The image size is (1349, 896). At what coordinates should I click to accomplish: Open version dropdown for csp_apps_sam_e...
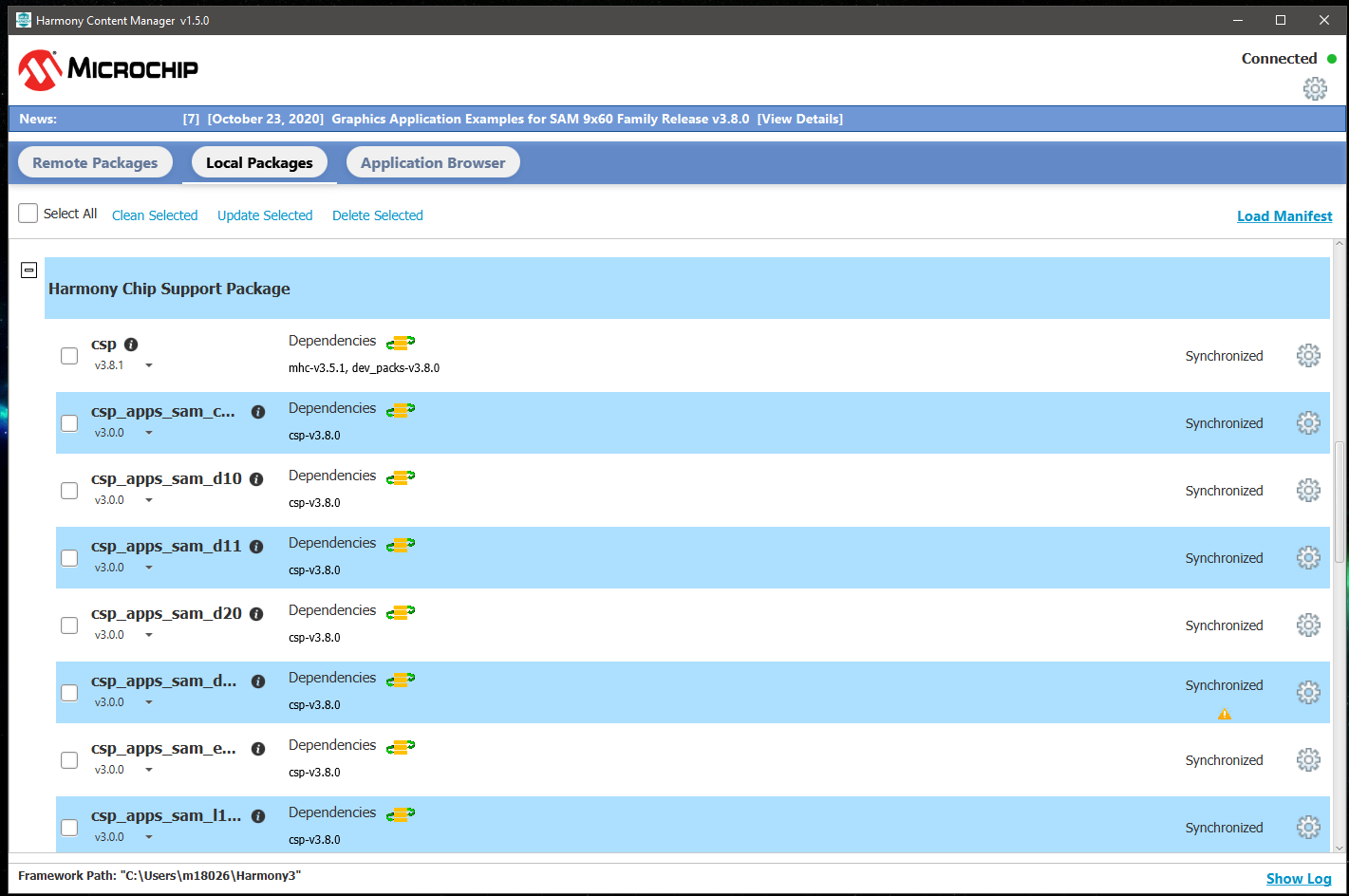149,770
